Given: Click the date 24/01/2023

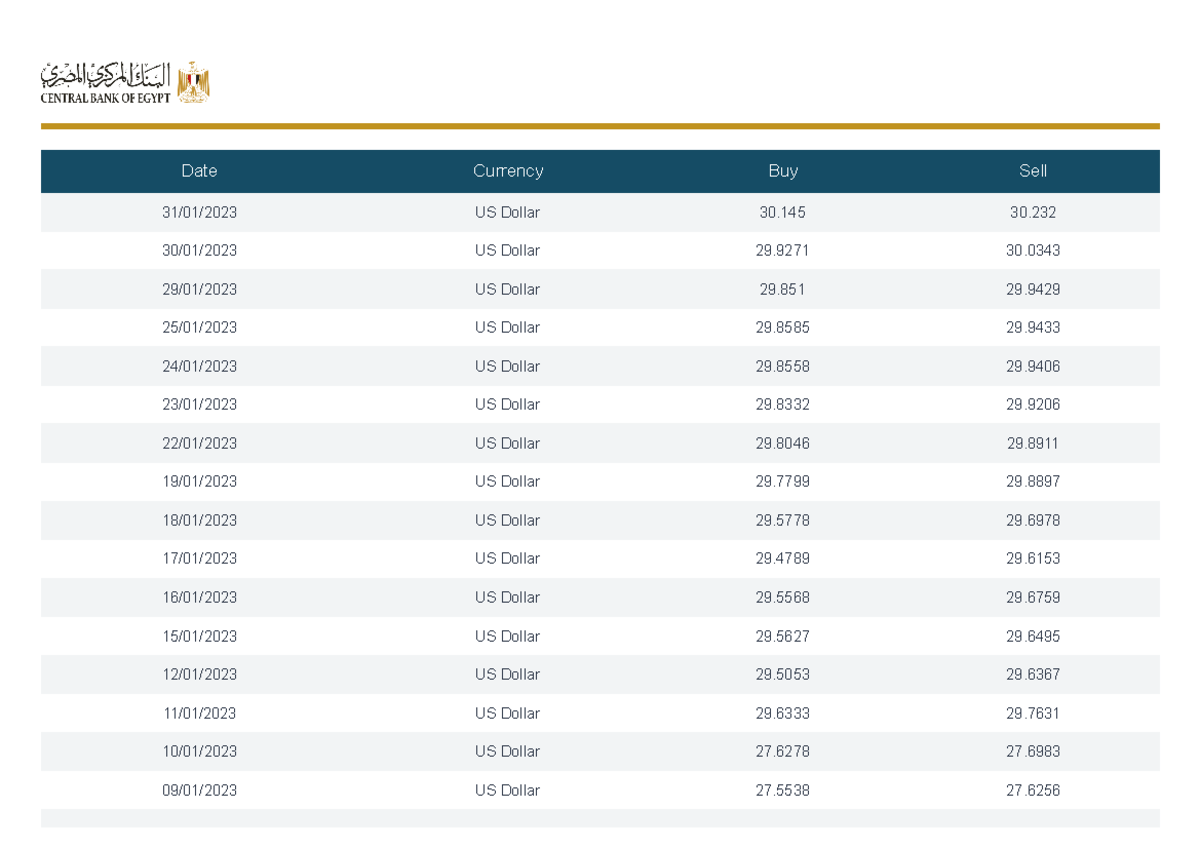Looking at the screenshot, I should click(x=199, y=367).
